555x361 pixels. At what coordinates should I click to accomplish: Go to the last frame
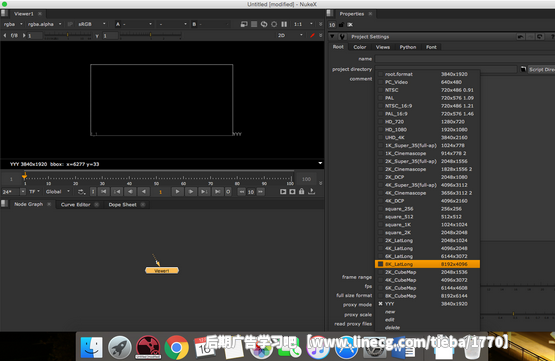(217, 191)
